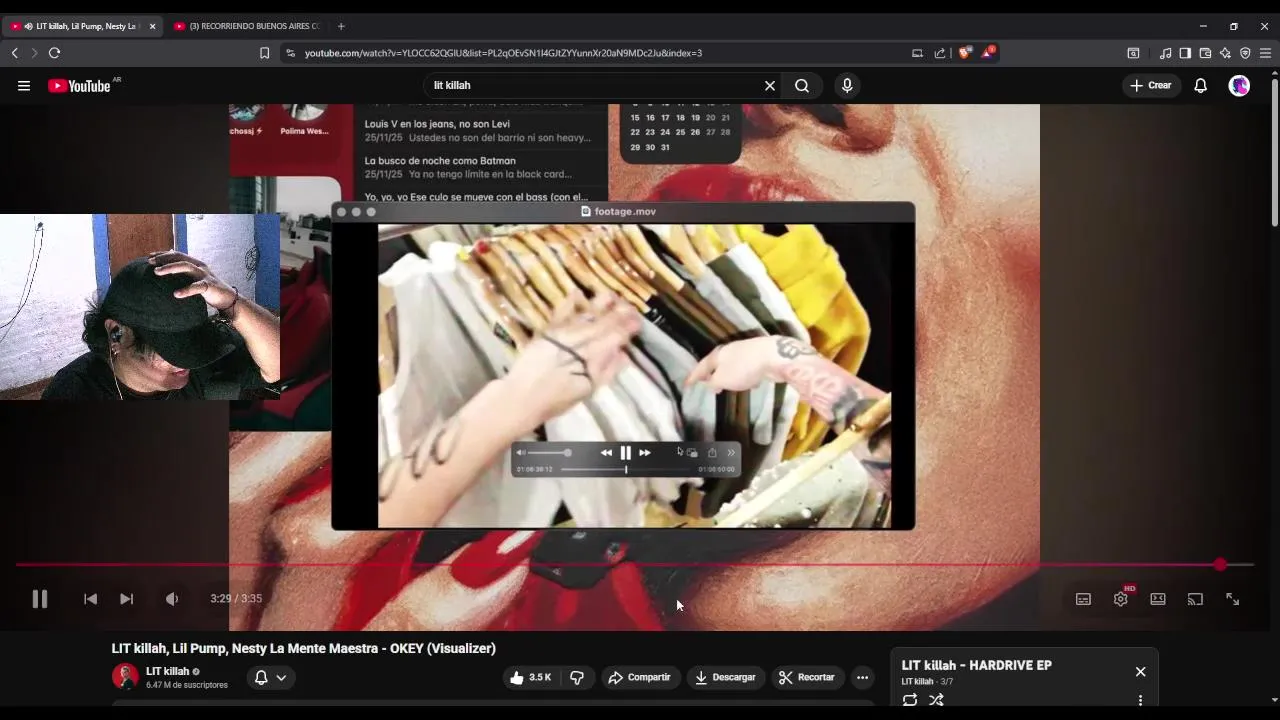
Task: Open the browser main hamburger menu
Action: point(1265,53)
